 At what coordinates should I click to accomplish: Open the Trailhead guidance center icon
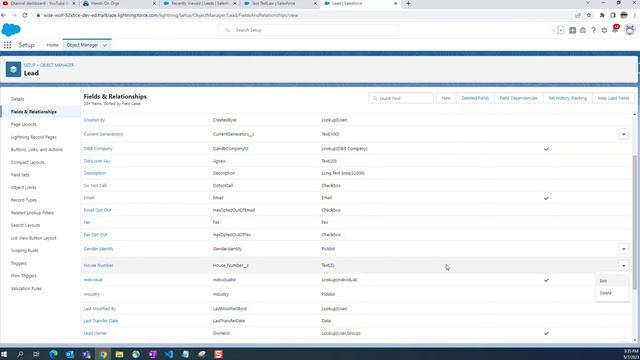coord(583,30)
